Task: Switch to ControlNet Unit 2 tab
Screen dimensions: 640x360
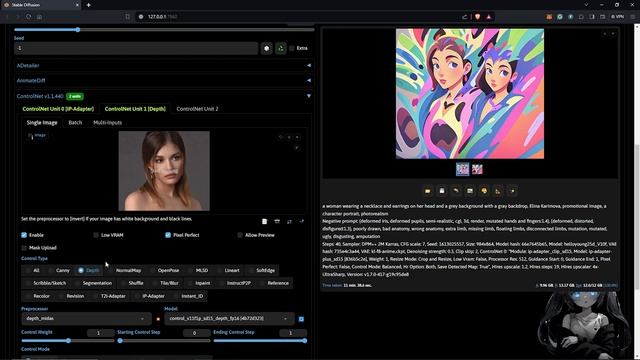Action: pyautogui.click(x=197, y=109)
